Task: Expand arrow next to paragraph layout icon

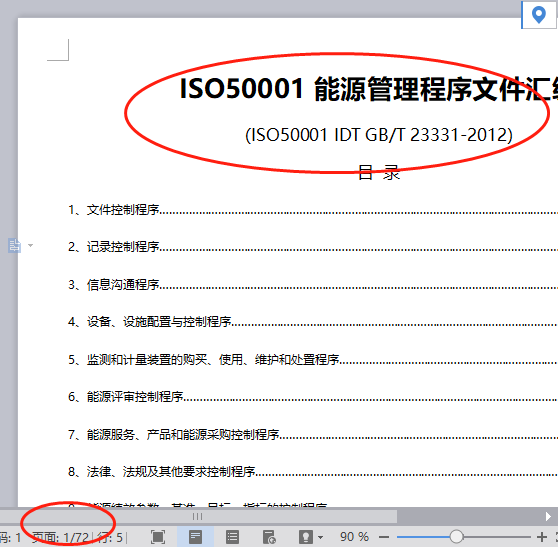Action: 31,245
